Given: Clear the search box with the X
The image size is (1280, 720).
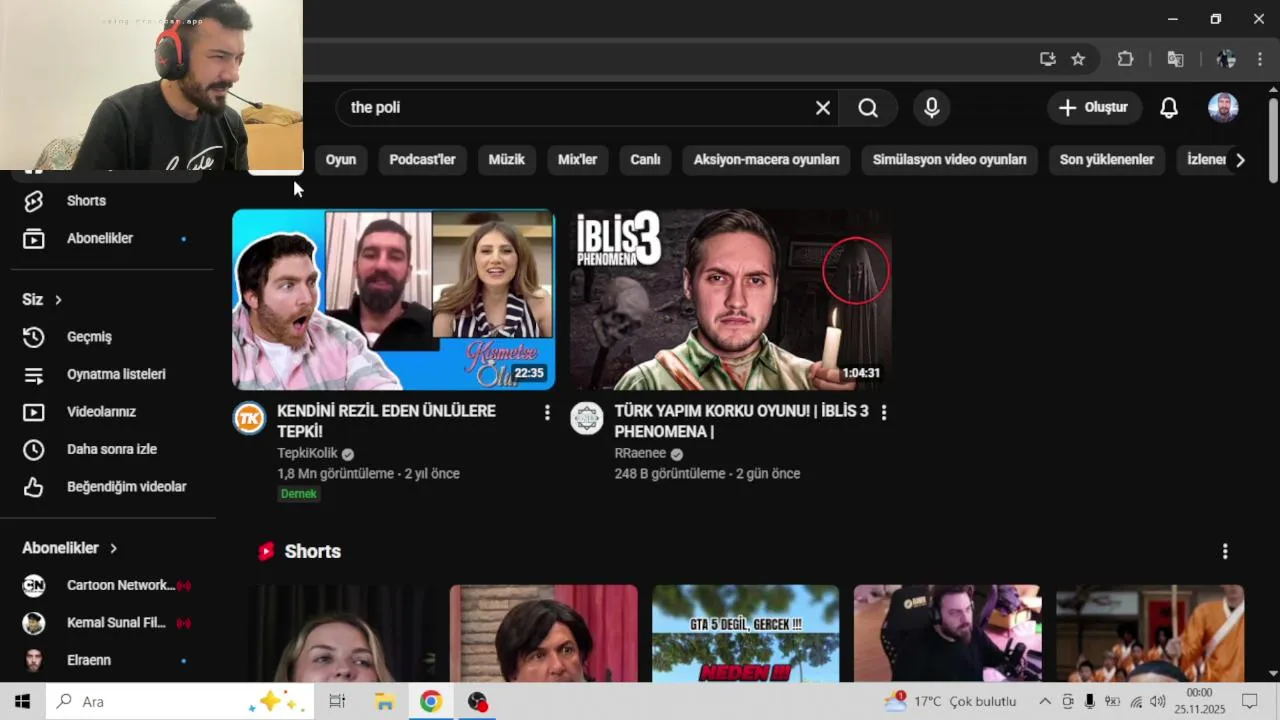Looking at the screenshot, I should pyautogui.click(x=823, y=108).
